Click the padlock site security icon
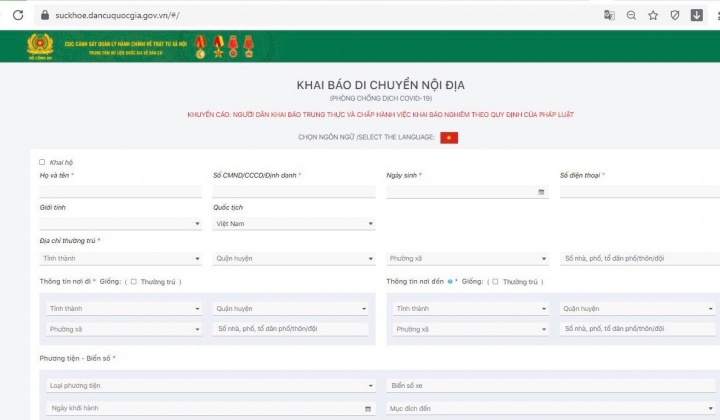 pos(45,15)
